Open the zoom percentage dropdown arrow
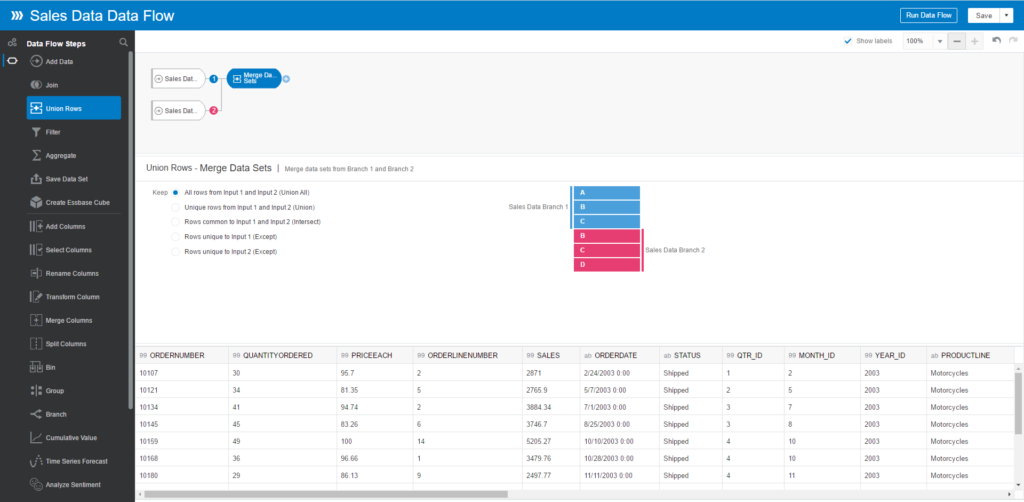Image resolution: width=1024 pixels, height=502 pixels. (940, 41)
